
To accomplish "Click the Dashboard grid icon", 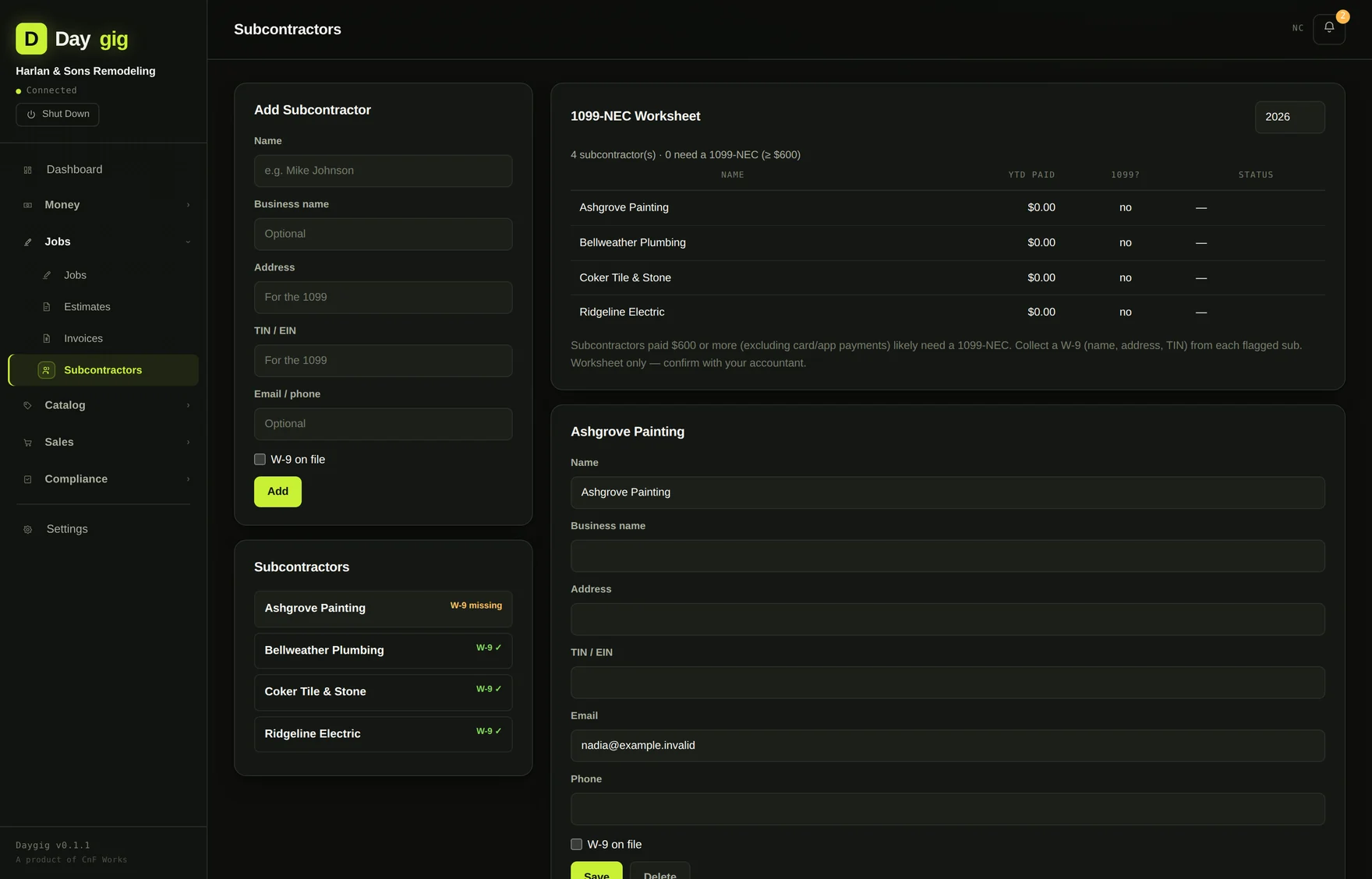I will coord(28,170).
